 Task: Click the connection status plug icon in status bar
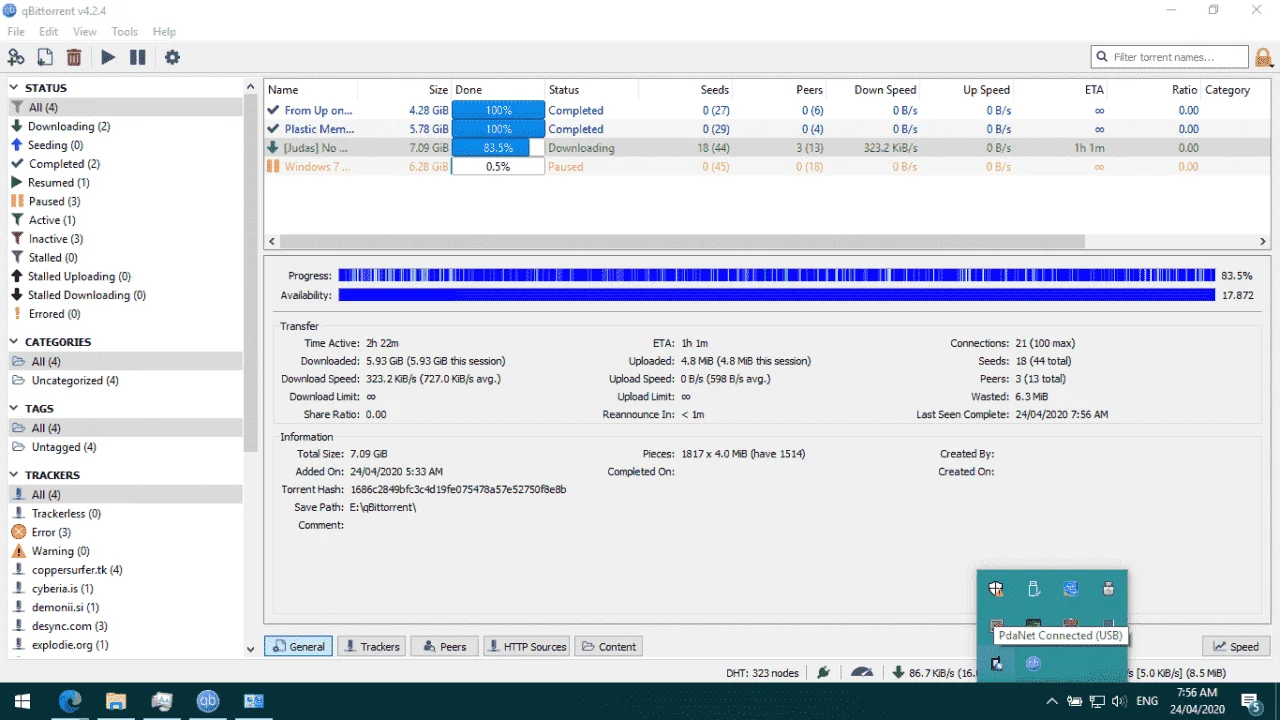click(824, 673)
